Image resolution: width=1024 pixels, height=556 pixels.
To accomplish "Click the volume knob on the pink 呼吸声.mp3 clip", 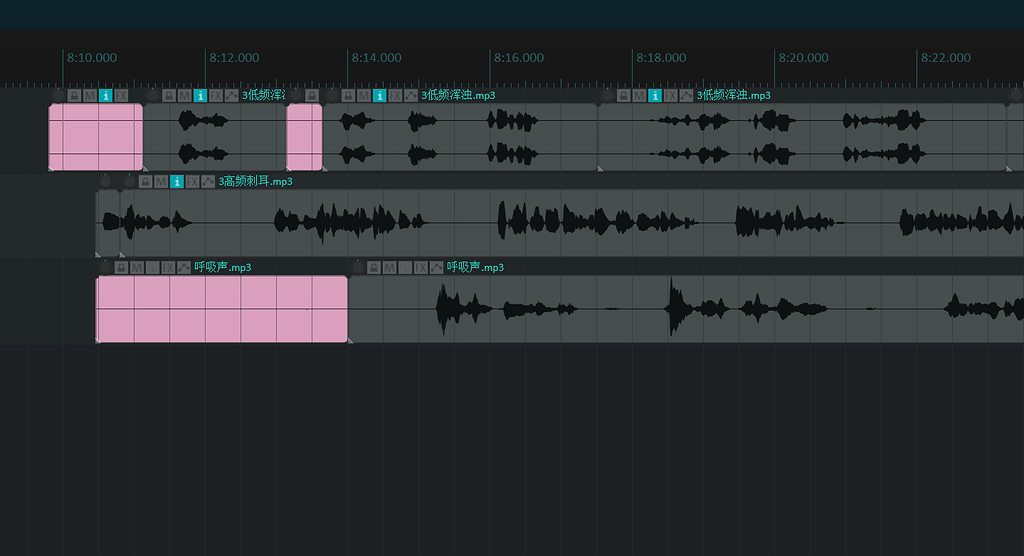I will point(104,267).
